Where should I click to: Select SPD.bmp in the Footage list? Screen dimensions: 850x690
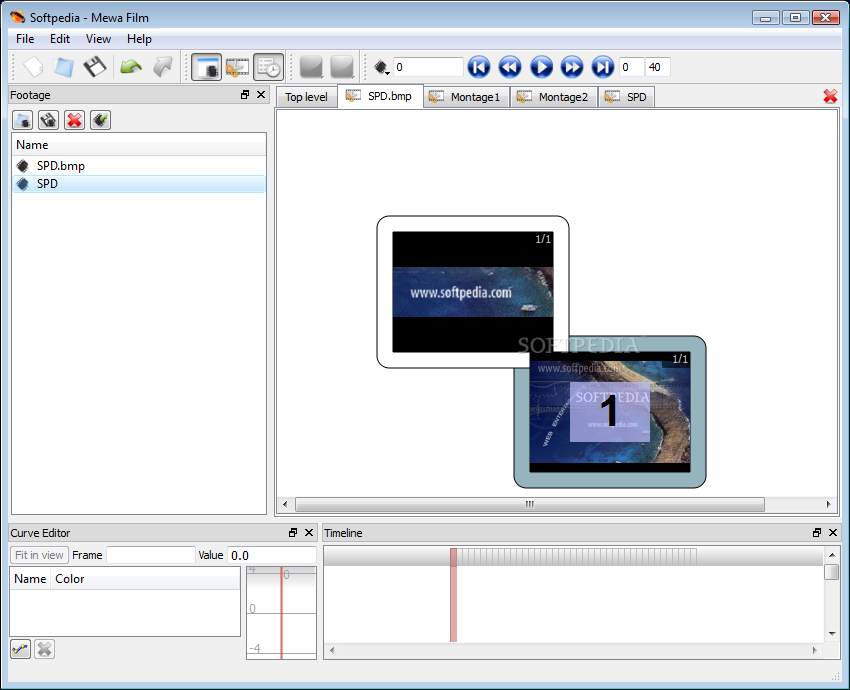[139, 166]
